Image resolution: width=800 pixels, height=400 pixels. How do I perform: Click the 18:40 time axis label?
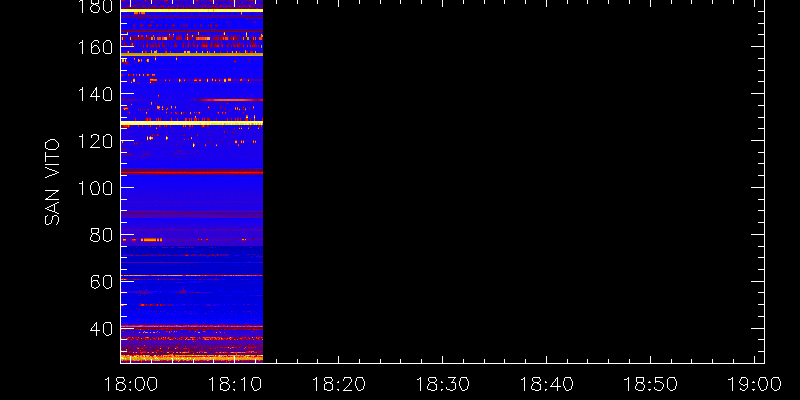click(x=546, y=384)
